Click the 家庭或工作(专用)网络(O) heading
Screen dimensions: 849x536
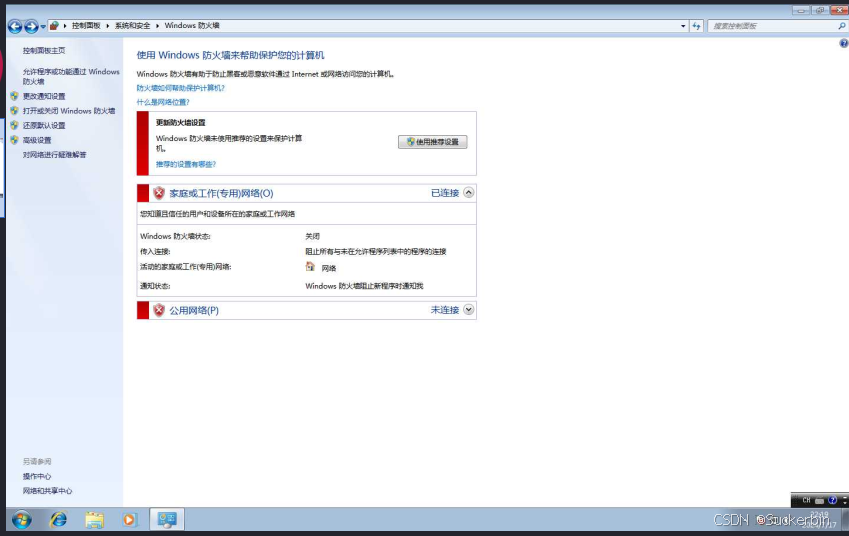click(221, 193)
